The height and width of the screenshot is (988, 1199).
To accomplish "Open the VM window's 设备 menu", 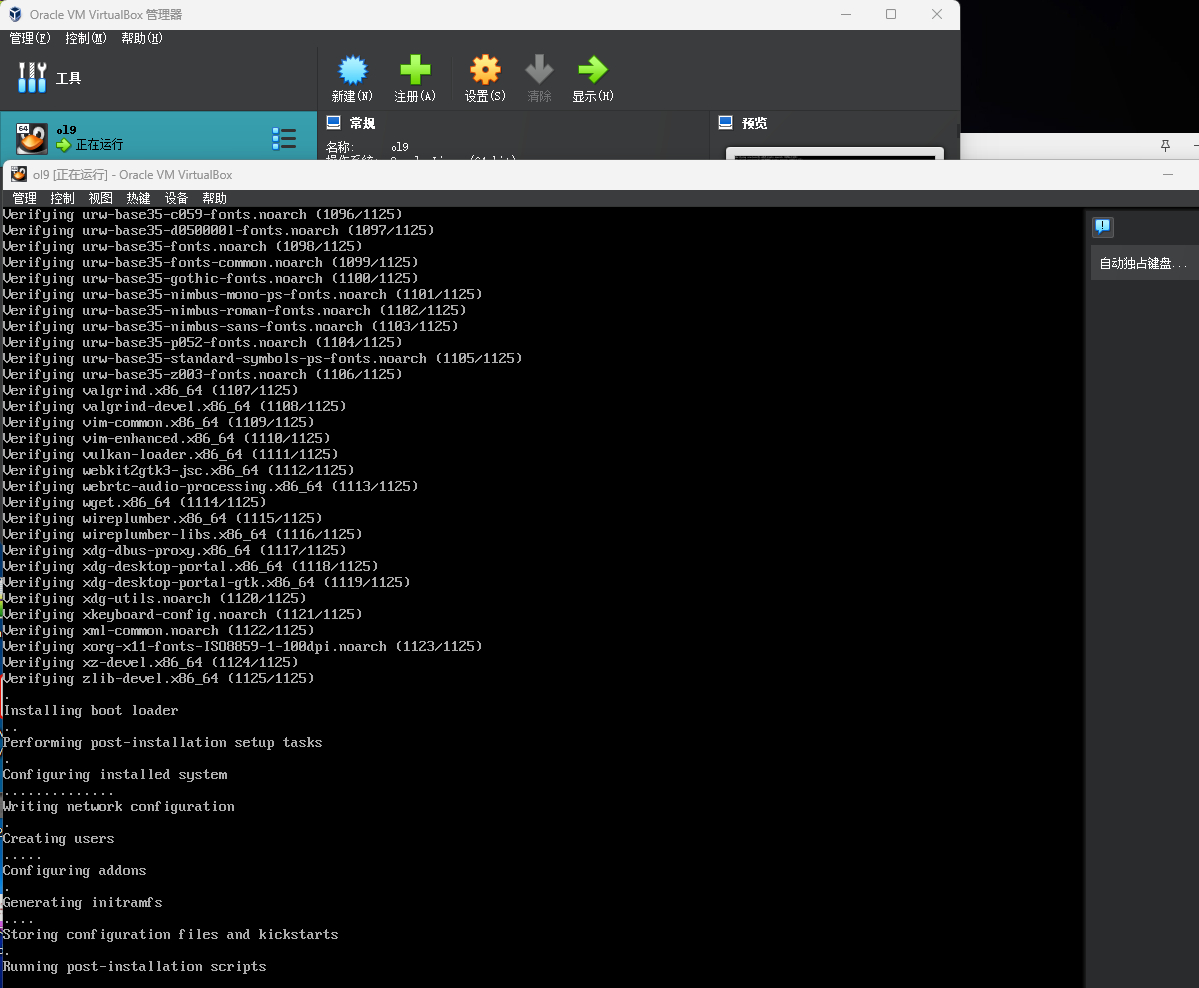I will (x=176, y=198).
